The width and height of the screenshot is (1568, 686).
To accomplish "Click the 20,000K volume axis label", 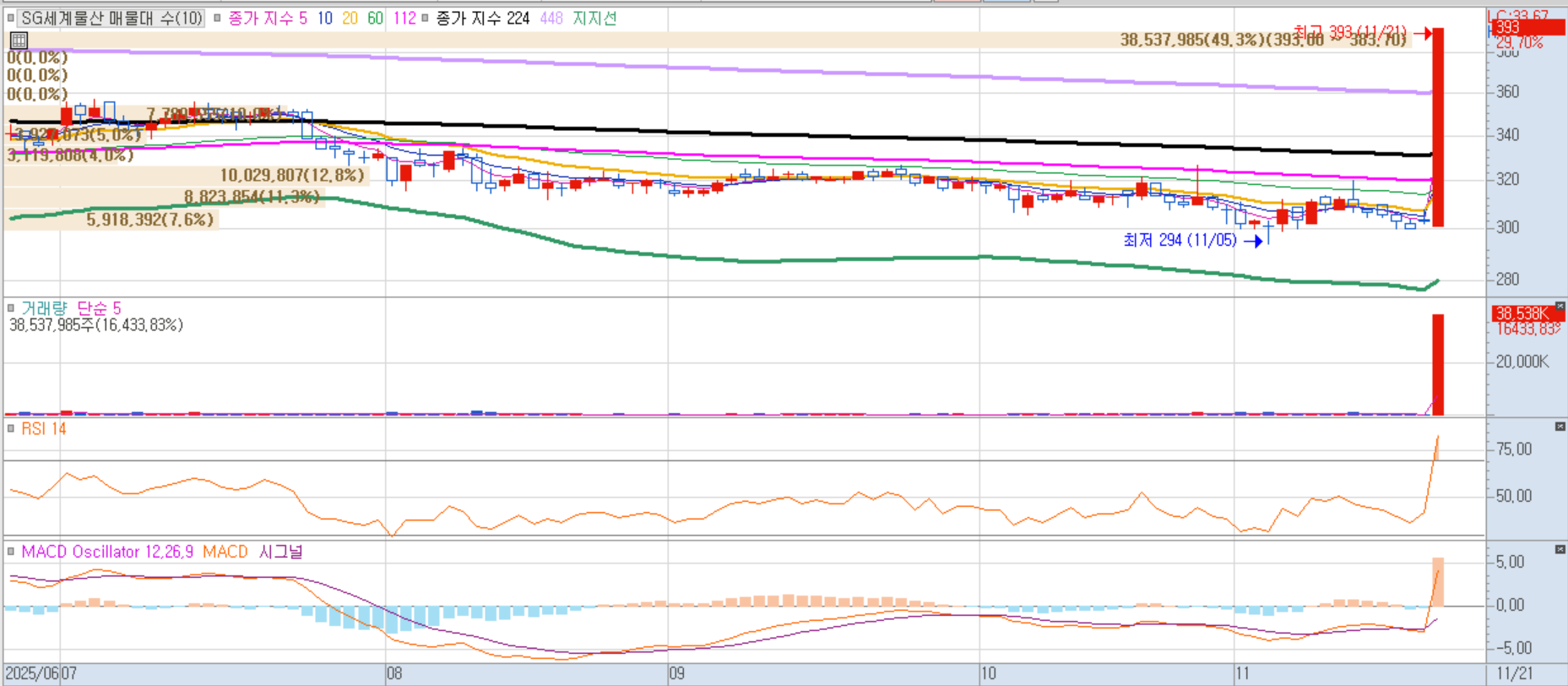I will coord(1522,362).
